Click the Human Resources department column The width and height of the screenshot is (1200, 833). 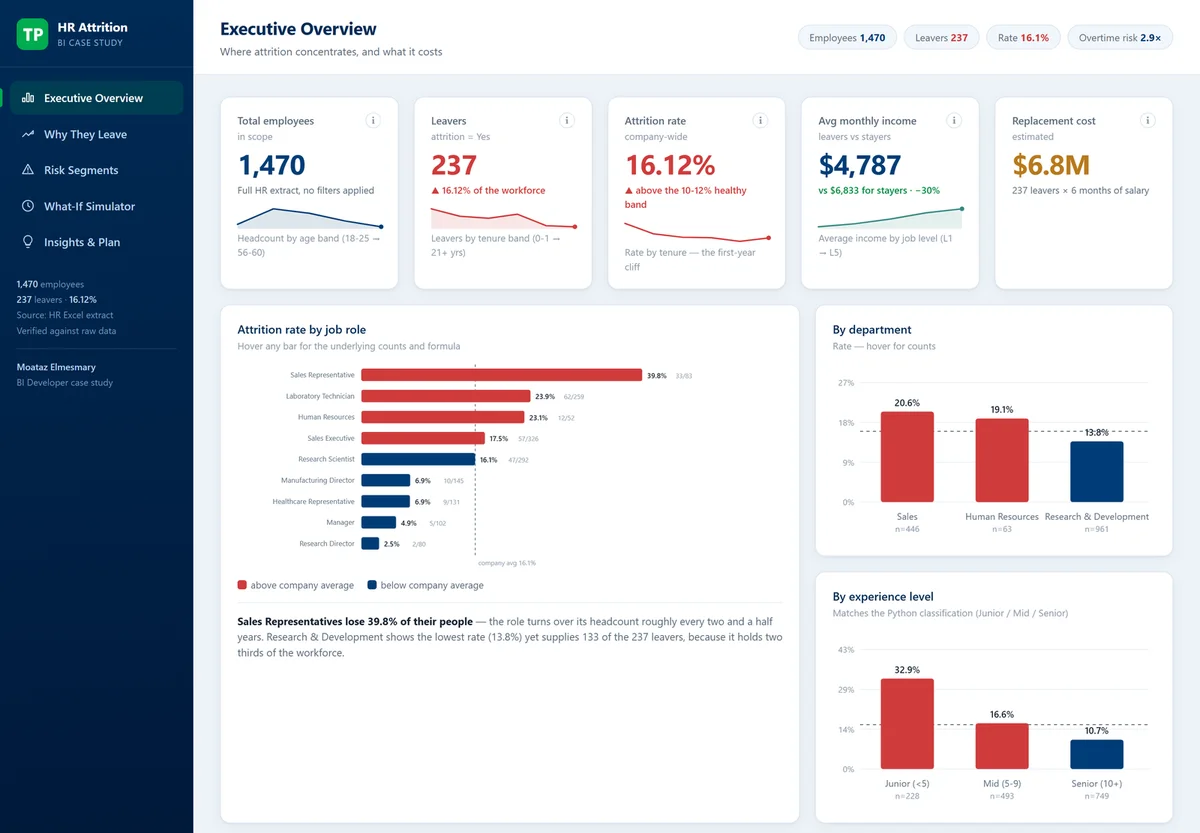[x=1002, y=460]
